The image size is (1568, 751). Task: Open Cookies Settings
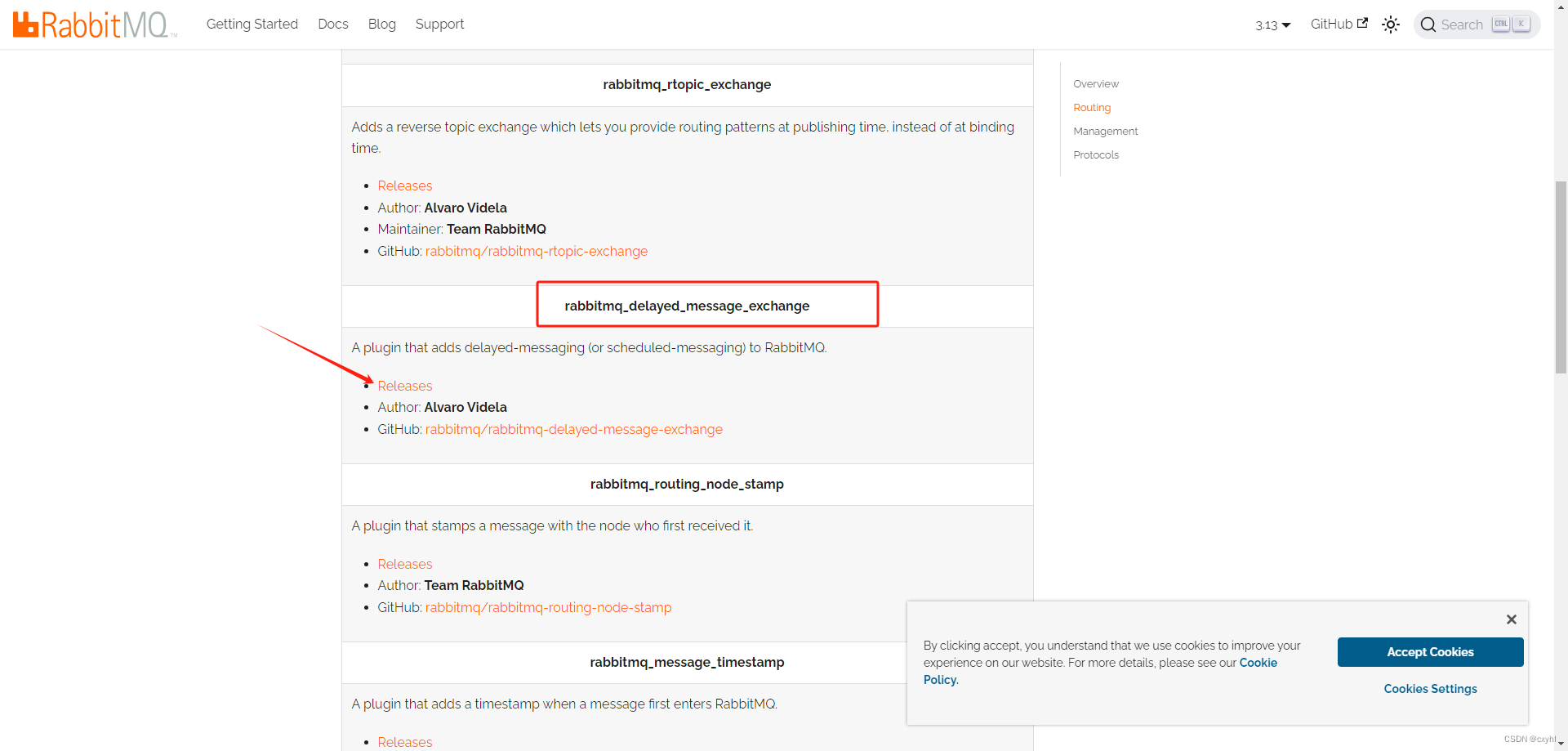[1430, 689]
